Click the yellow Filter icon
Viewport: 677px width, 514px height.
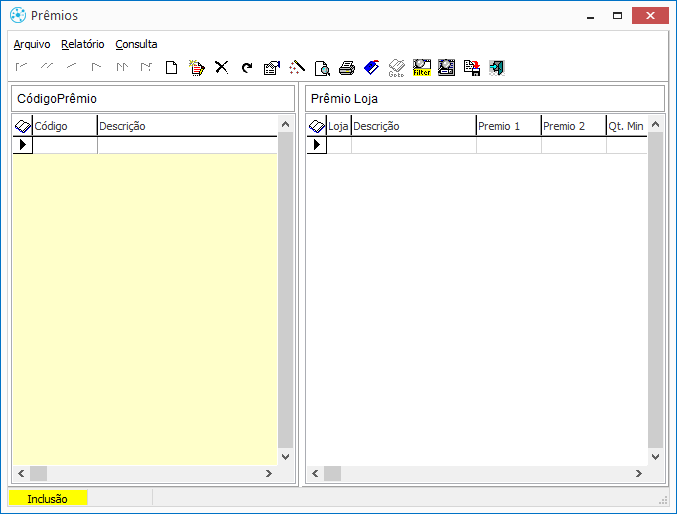pyautogui.click(x=421, y=68)
